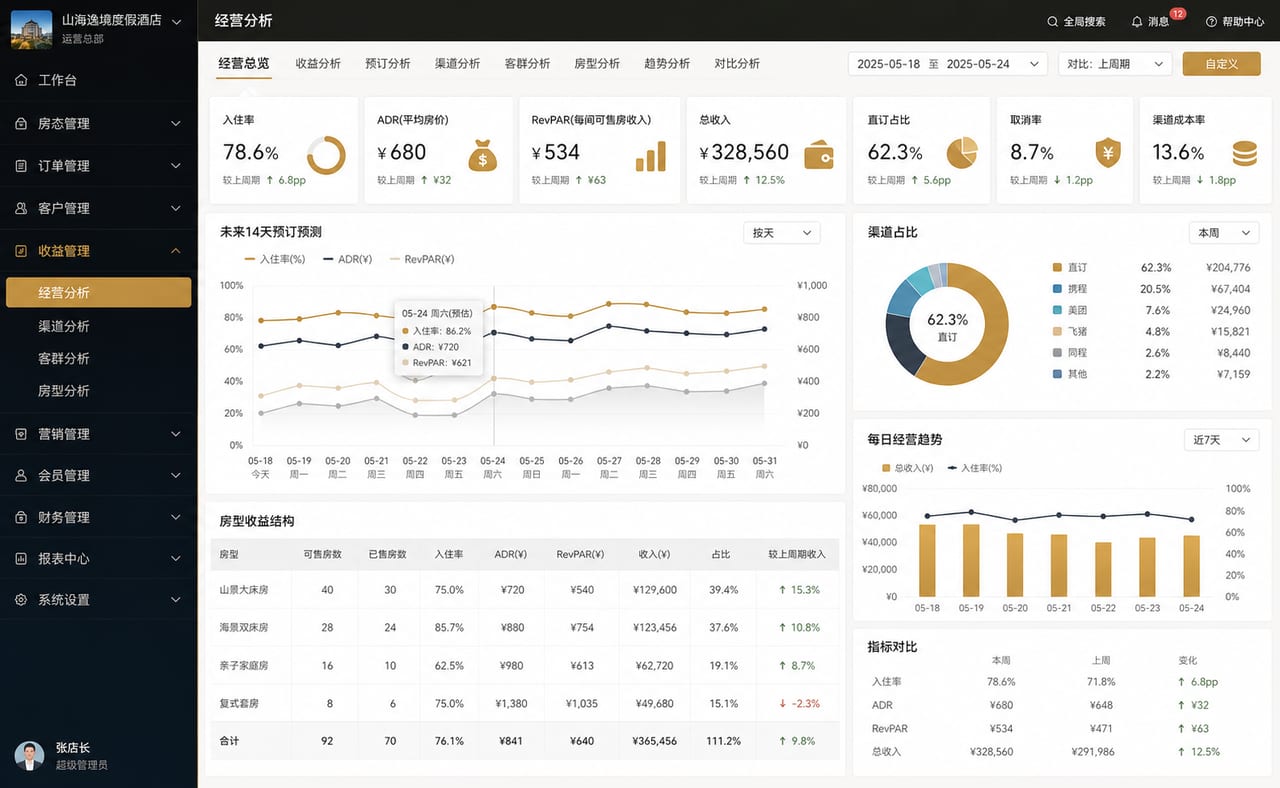This screenshot has width=1280, height=788.
Task: Expand the 房态管理 sidebar menu
Action: 98,124
